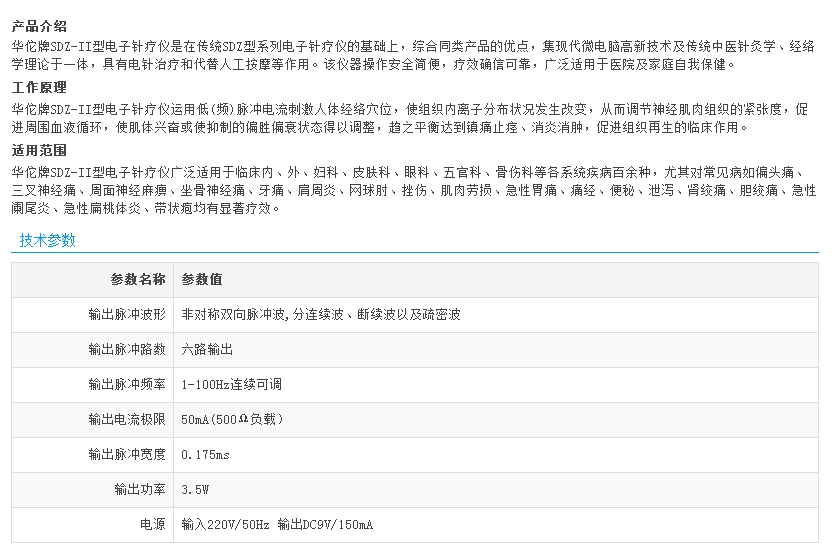Select the 六路输出 value cell
834x551 pixels.
207,349
